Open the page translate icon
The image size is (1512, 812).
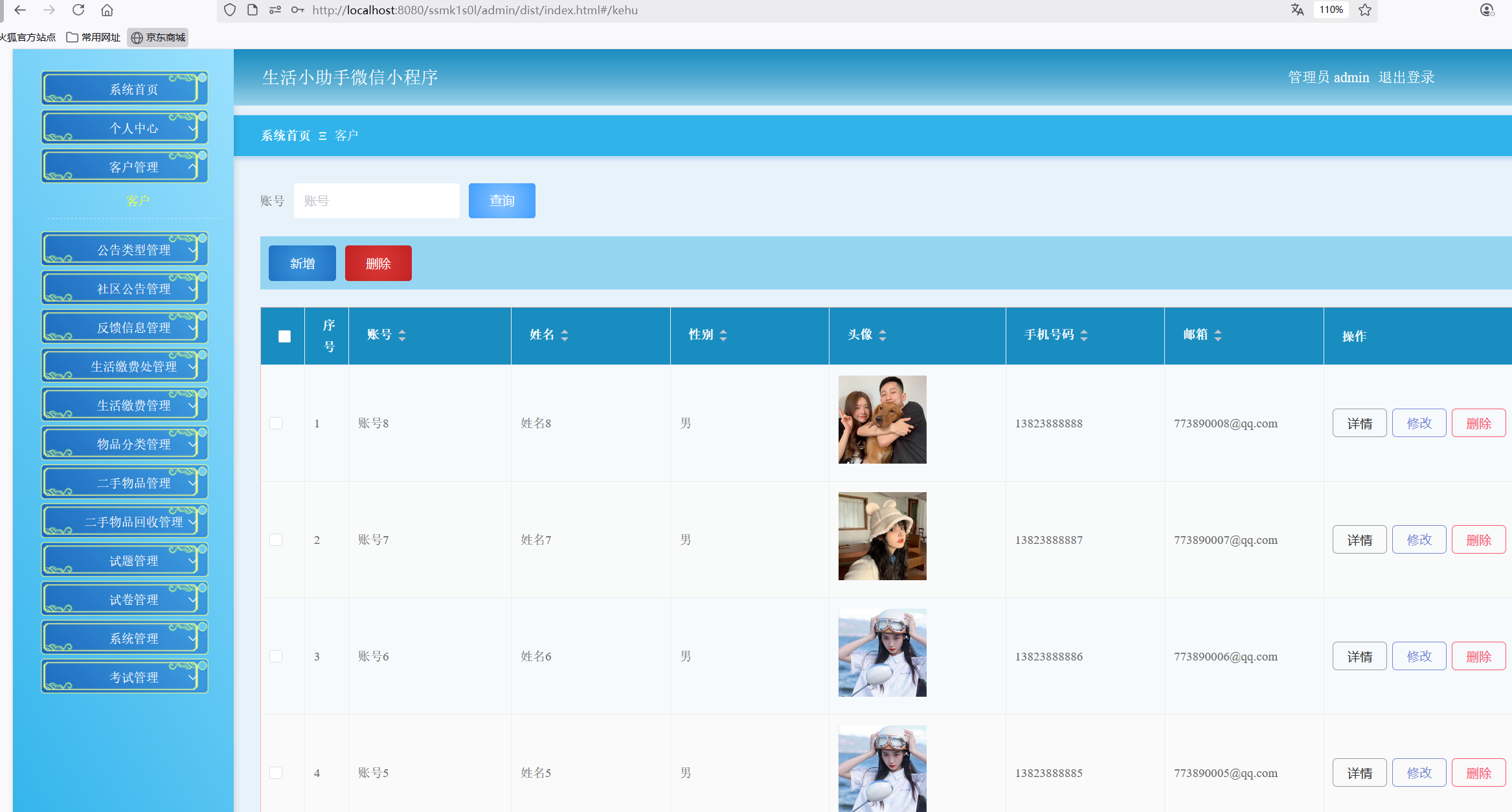pyautogui.click(x=1297, y=10)
